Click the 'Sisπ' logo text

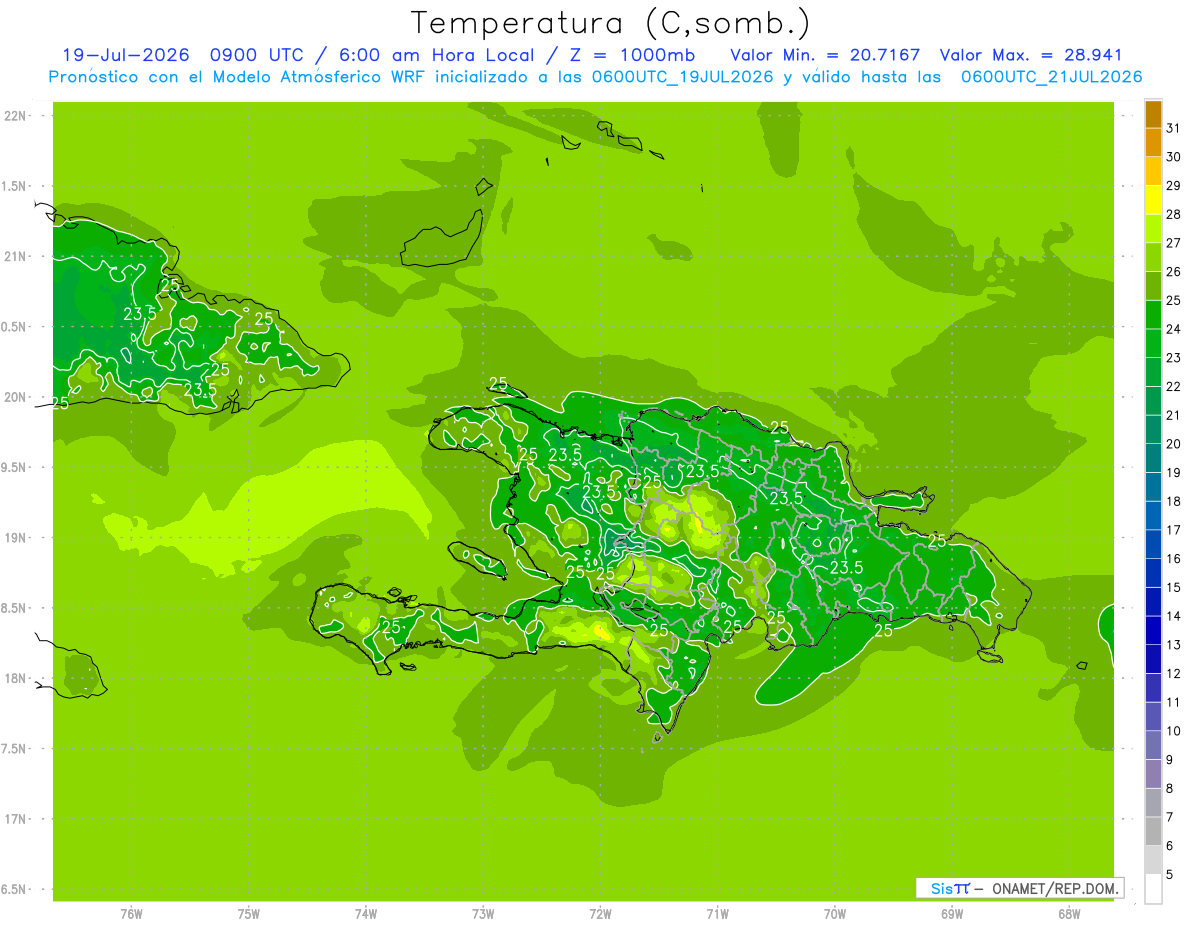(949, 888)
